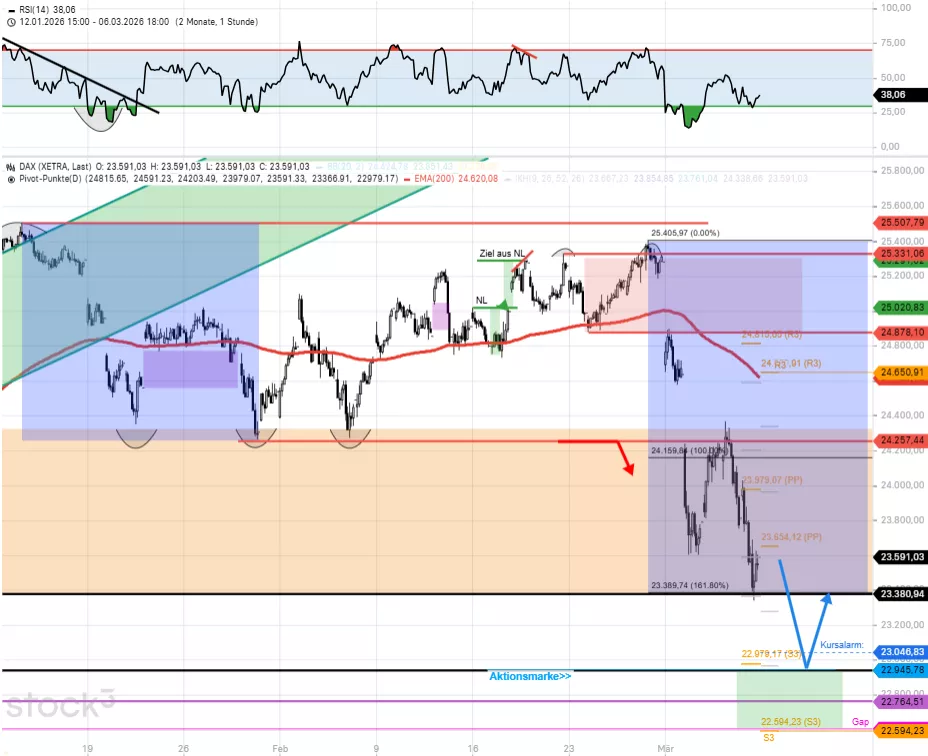Click the Ziel aus NL annotation
Image resolution: width=928 pixels, height=756 pixels.
pos(501,255)
